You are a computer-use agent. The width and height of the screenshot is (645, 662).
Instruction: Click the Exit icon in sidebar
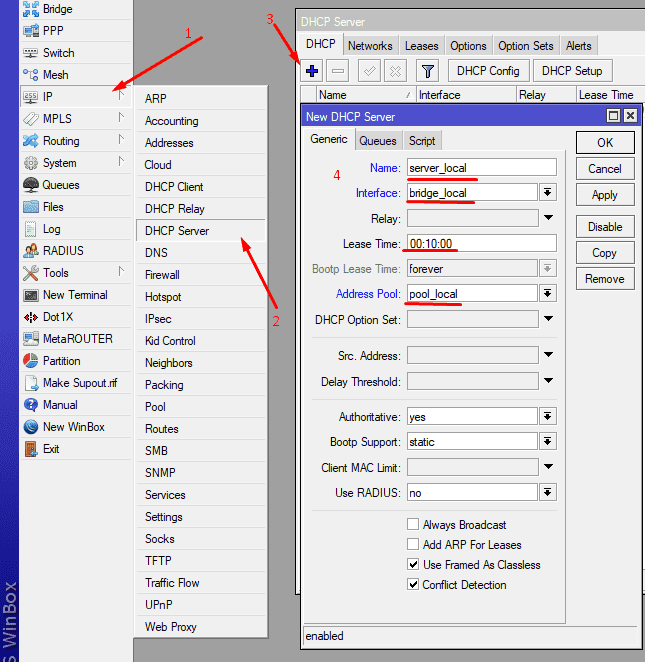point(30,449)
